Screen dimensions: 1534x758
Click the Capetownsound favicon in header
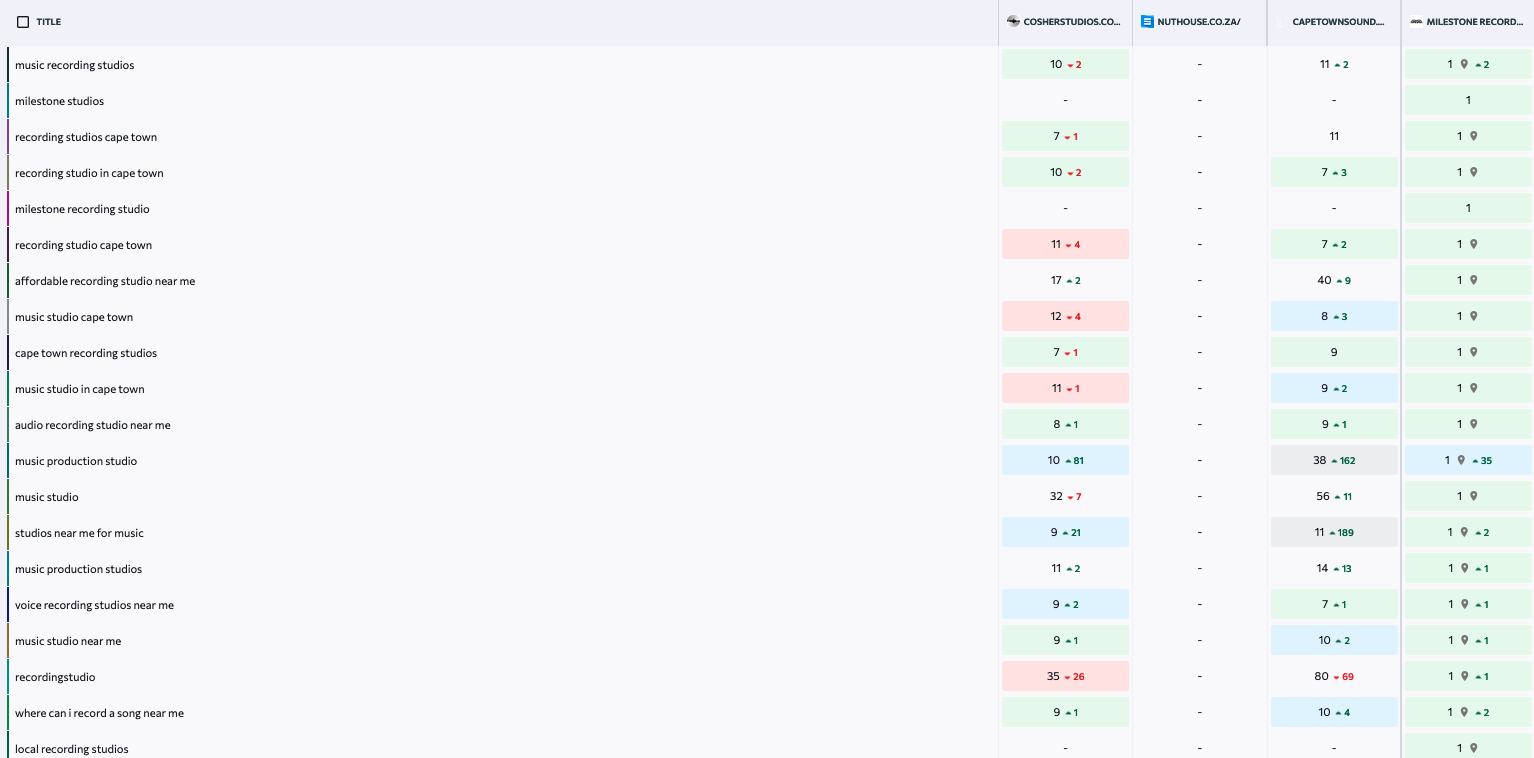point(1282,21)
